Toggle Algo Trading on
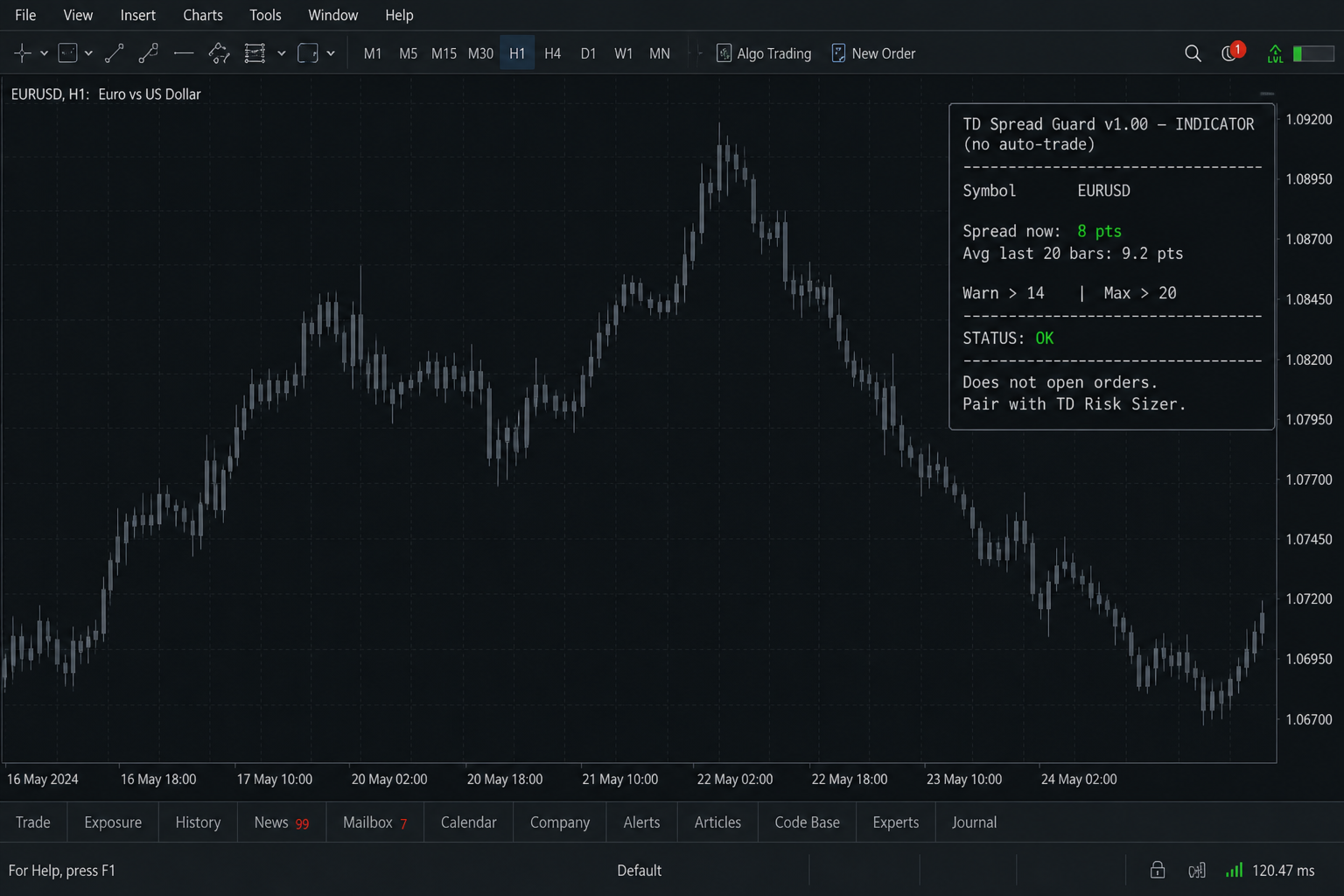The image size is (1344, 896). pos(764,53)
